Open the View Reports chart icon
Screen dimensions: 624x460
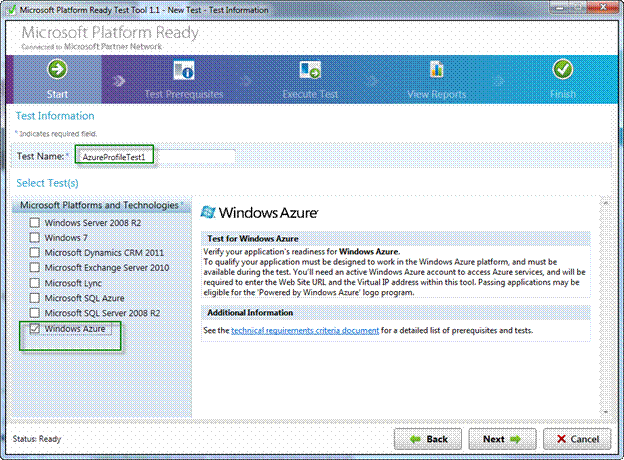point(437,70)
